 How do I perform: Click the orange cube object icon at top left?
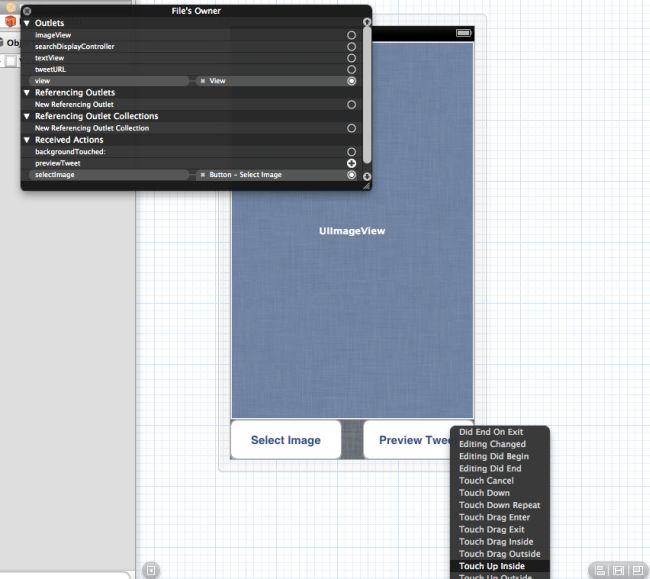(10, 21)
